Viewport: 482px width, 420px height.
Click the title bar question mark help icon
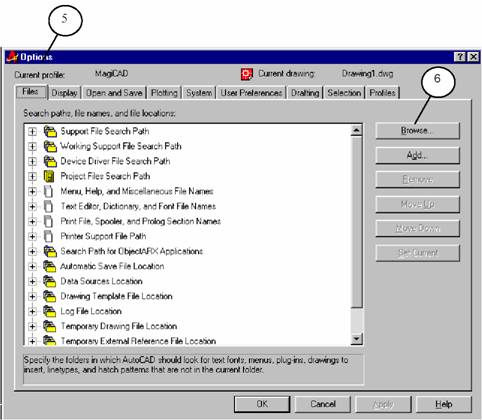tap(460, 57)
